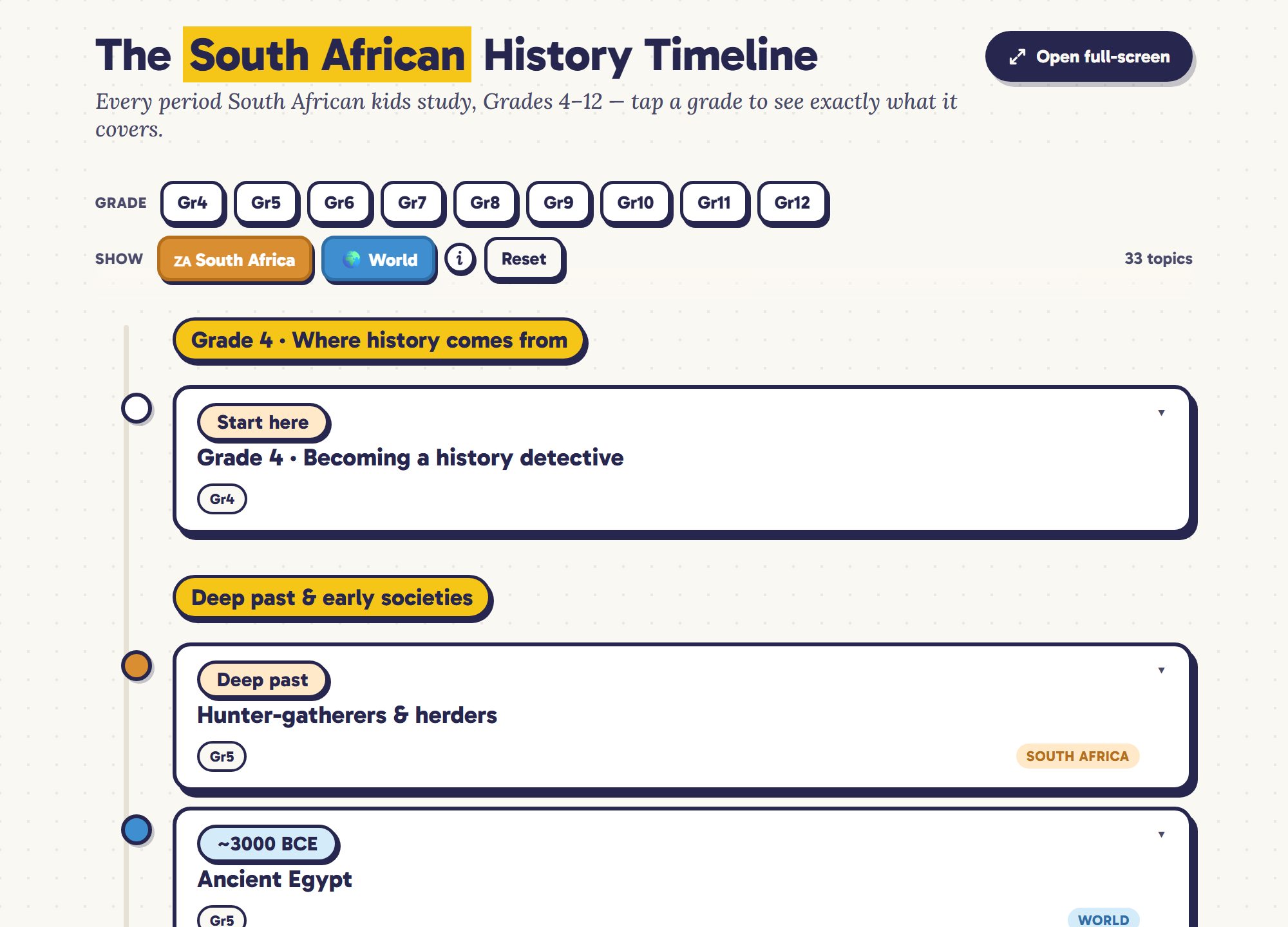This screenshot has width=1288, height=927.
Task: Expand the Ancient Egypt card arrow
Action: pyautogui.click(x=1161, y=834)
